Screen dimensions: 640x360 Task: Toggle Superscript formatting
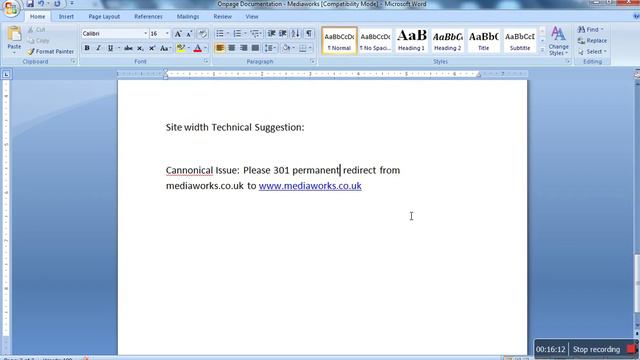coord(152,48)
